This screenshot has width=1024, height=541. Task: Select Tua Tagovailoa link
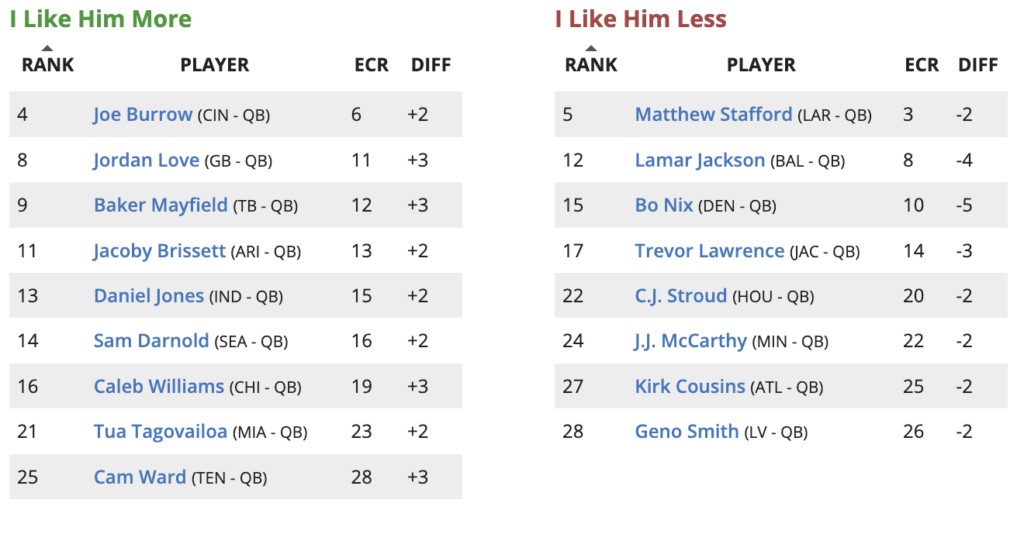click(x=160, y=432)
